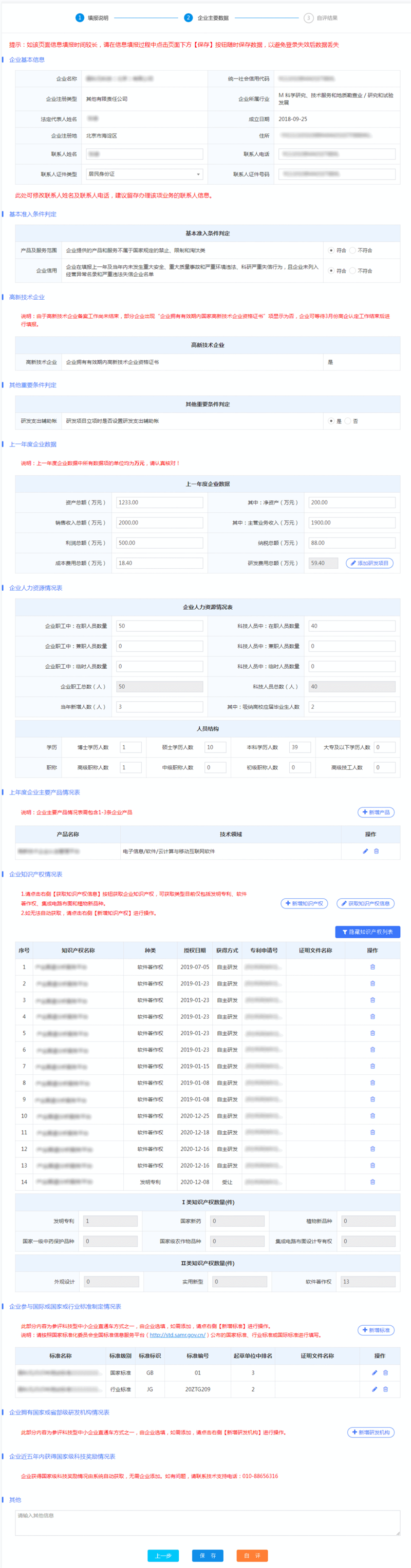The height and width of the screenshot is (1568, 411).
Task: Edit the 行业标准 standard row
Action: (375, 1389)
